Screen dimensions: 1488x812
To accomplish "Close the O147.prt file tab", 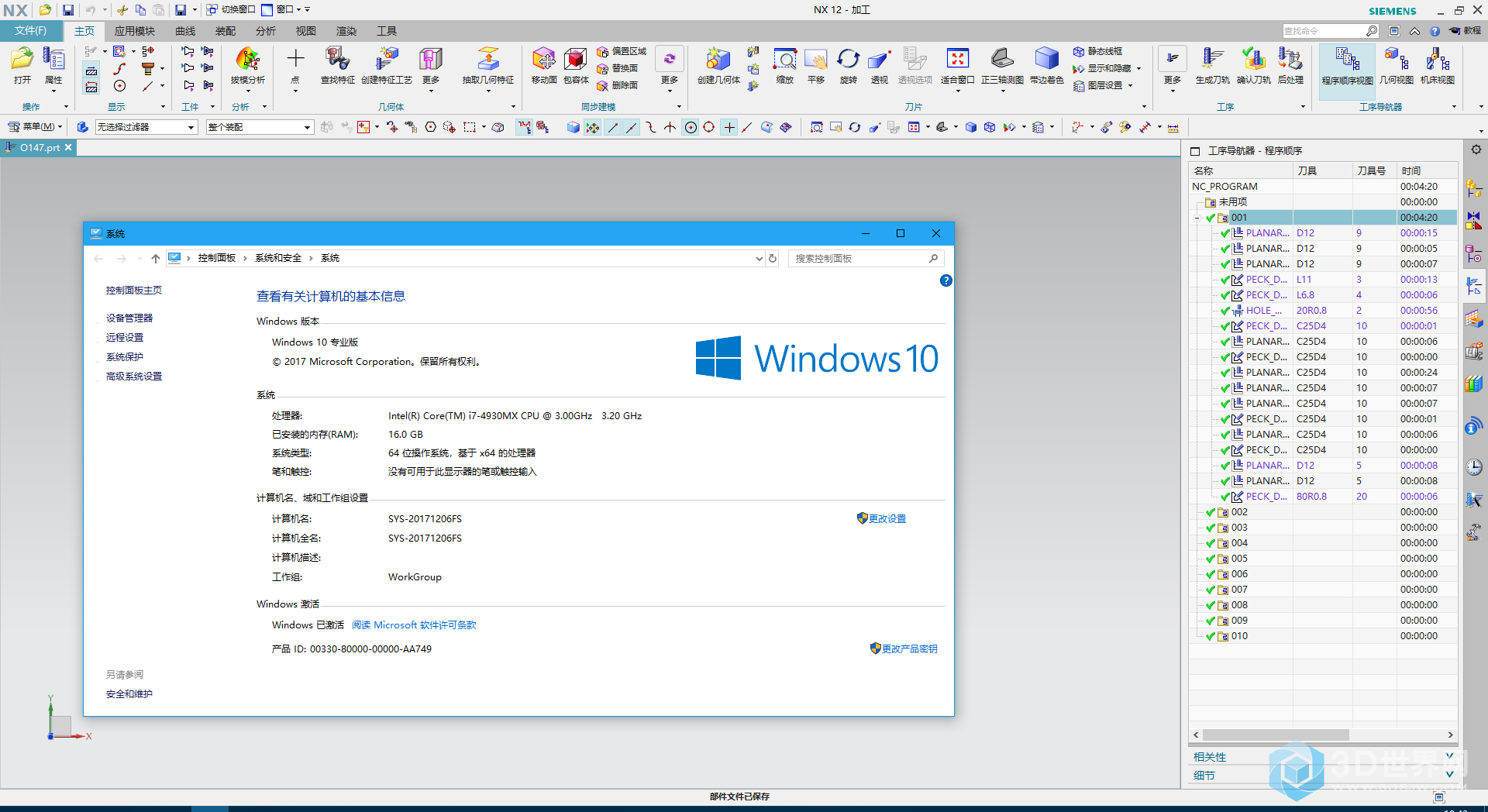I will click(68, 147).
